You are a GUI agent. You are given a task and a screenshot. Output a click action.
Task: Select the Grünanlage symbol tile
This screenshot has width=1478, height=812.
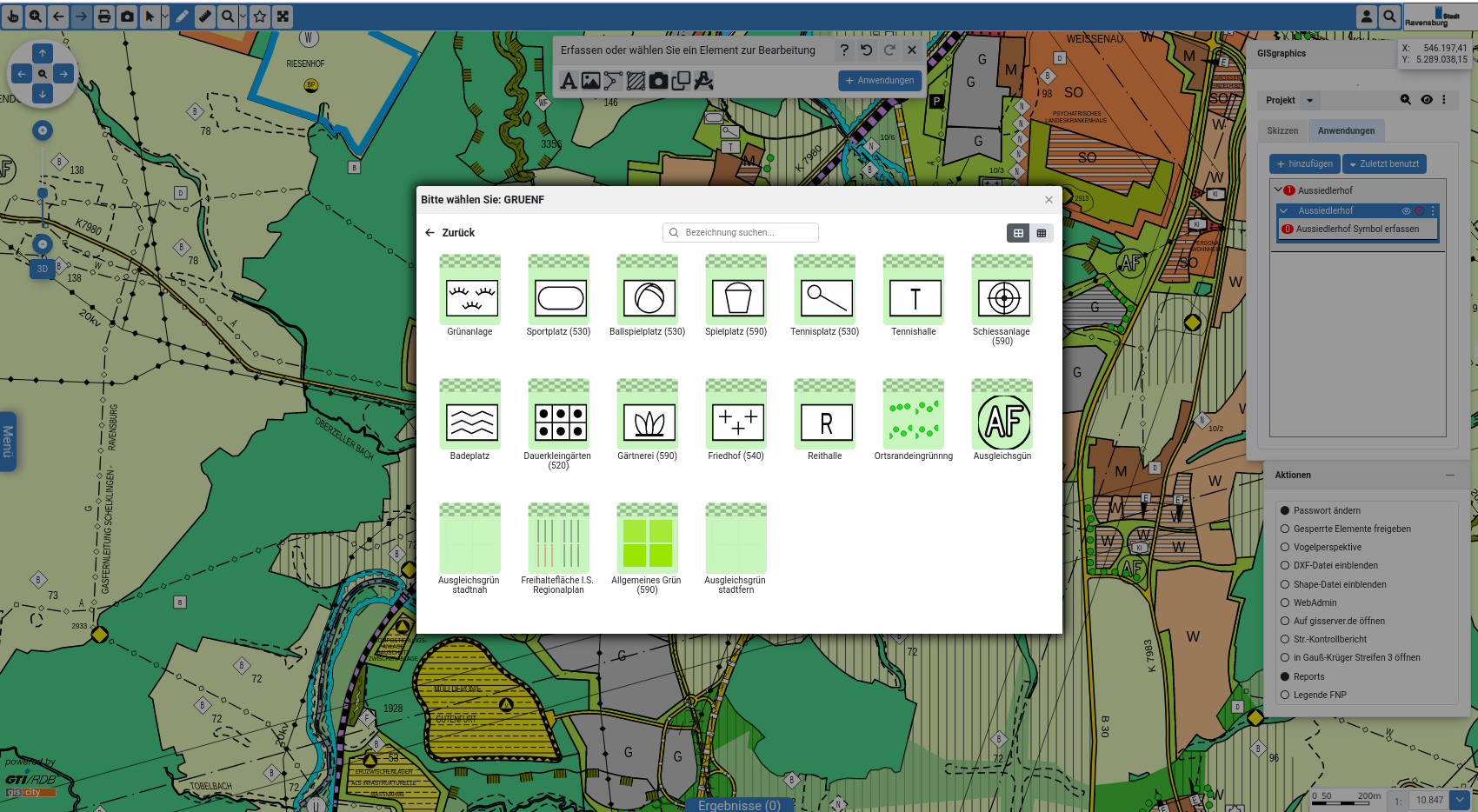(470, 296)
